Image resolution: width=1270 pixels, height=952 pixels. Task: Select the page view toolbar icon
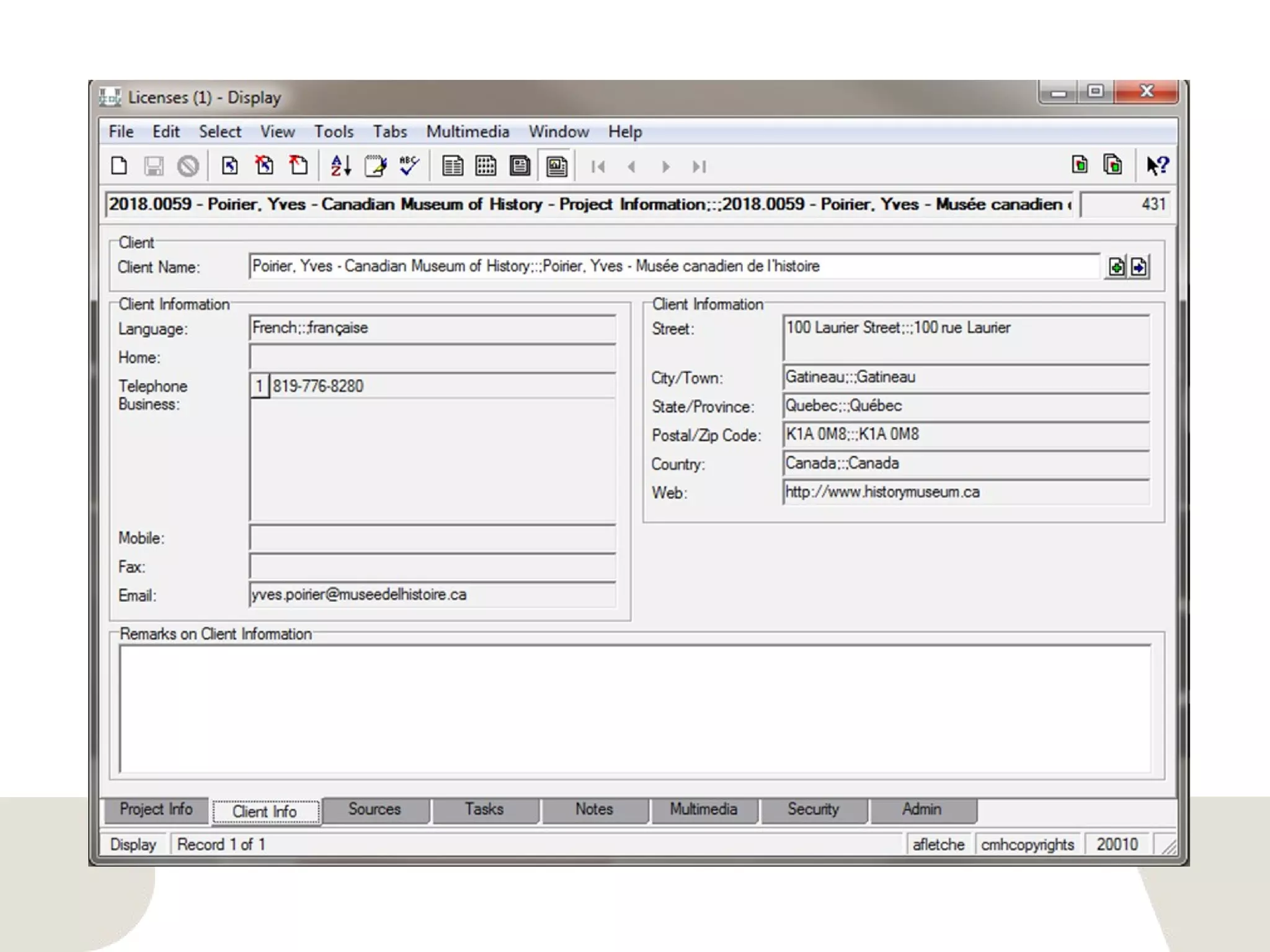(x=520, y=166)
